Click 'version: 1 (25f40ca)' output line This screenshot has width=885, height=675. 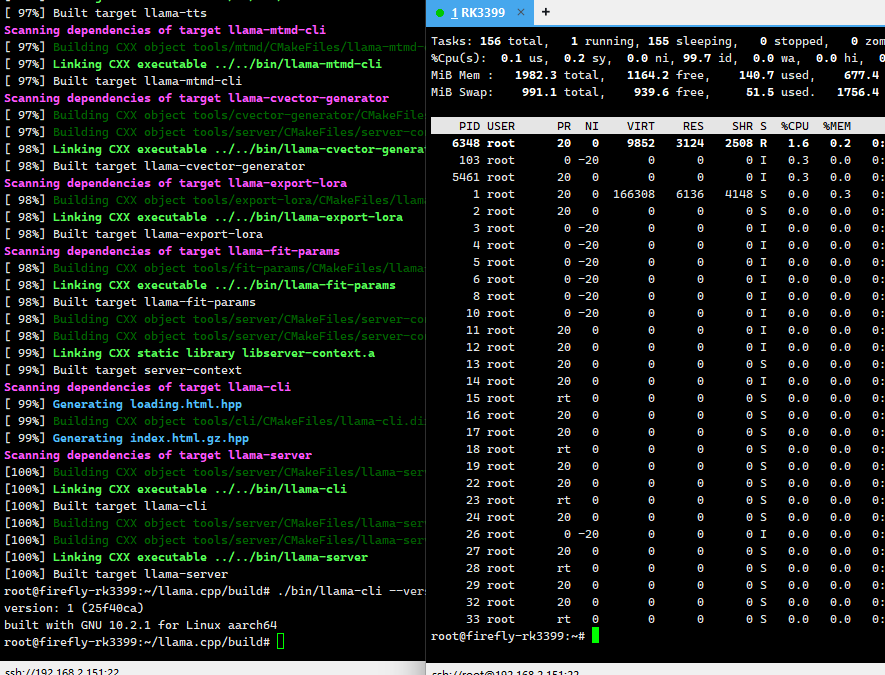point(74,608)
